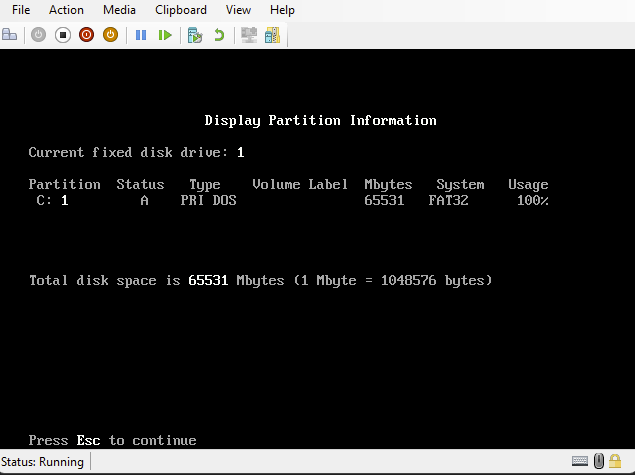635x475 pixels.
Task: Click the grey Start power icon
Action: [x=38, y=35]
